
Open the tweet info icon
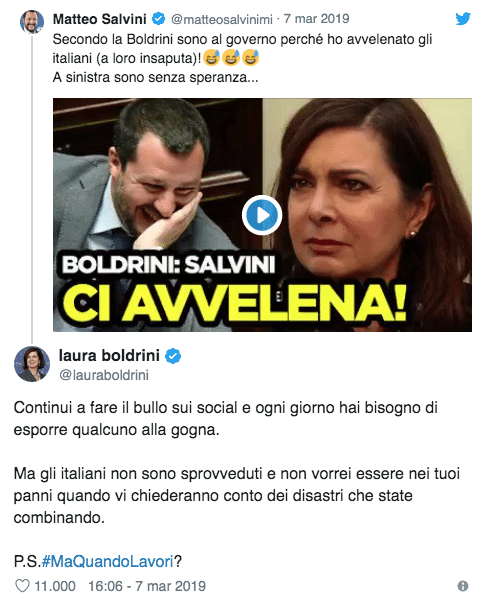click(x=463, y=586)
